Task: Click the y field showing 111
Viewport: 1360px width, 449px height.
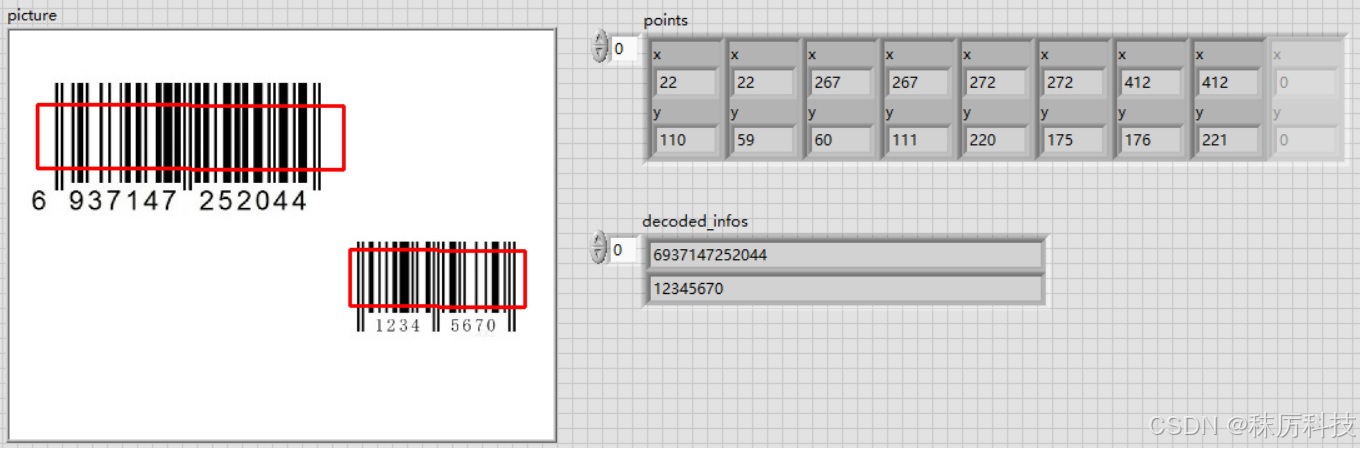Action: pos(919,140)
